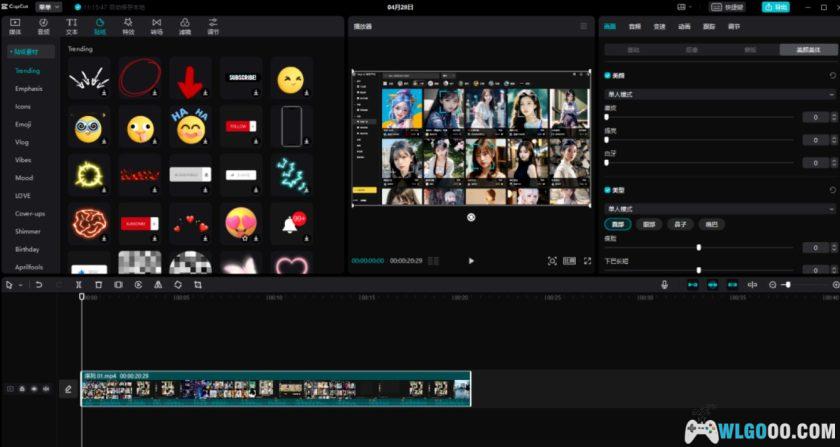Open the Audio panel icon

pos(43,26)
